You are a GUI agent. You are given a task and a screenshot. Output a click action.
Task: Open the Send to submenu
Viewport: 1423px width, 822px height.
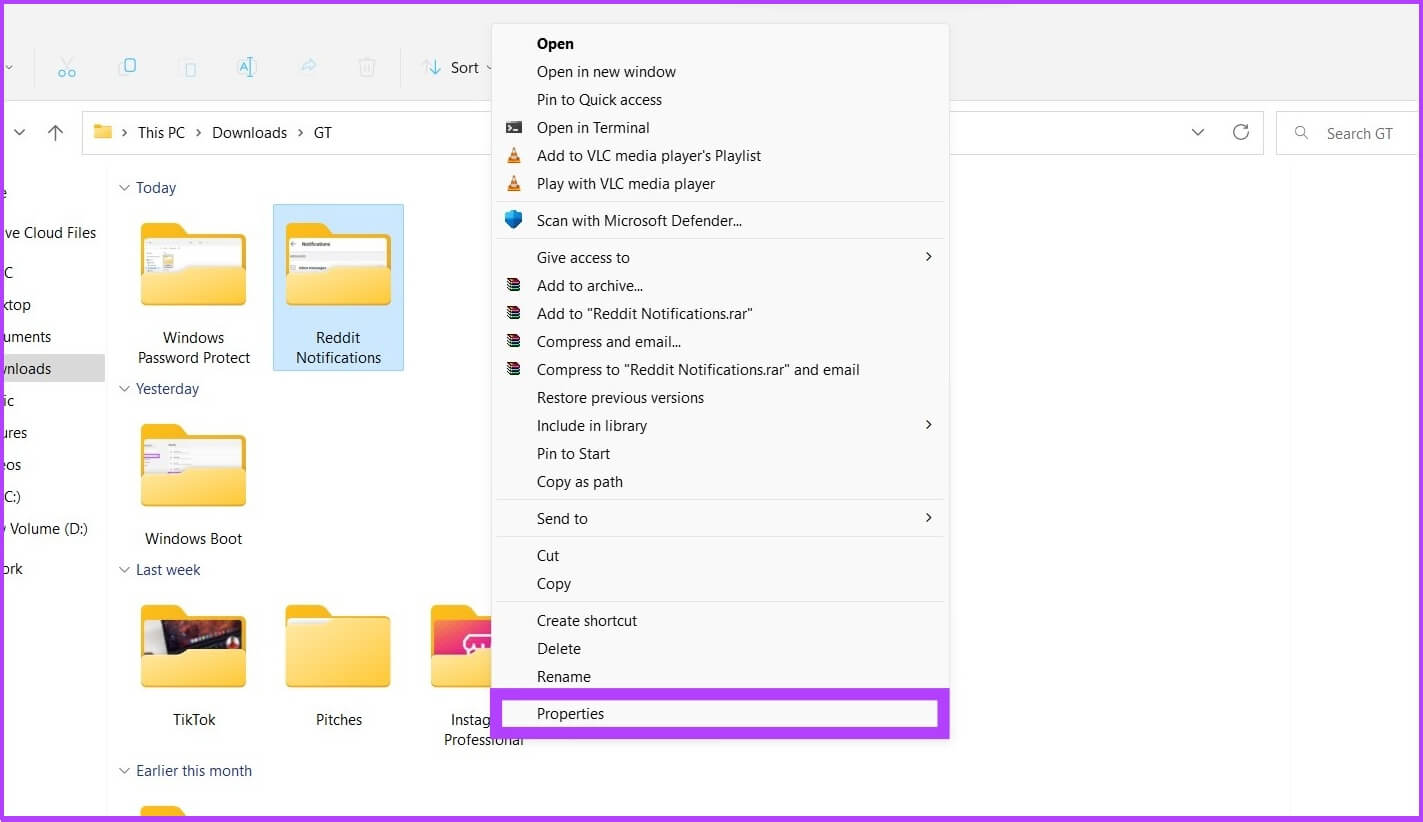click(562, 519)
